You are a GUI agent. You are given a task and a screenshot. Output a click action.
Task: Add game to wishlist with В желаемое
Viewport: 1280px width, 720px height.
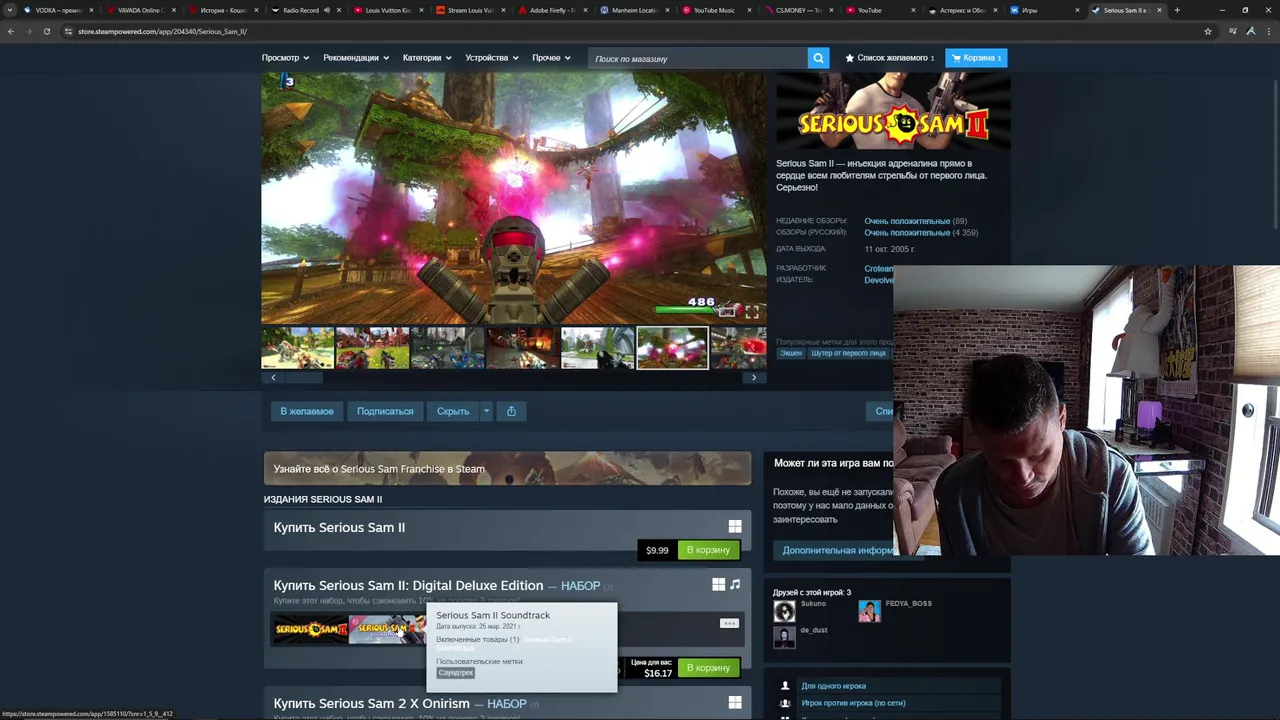(306, 411)
